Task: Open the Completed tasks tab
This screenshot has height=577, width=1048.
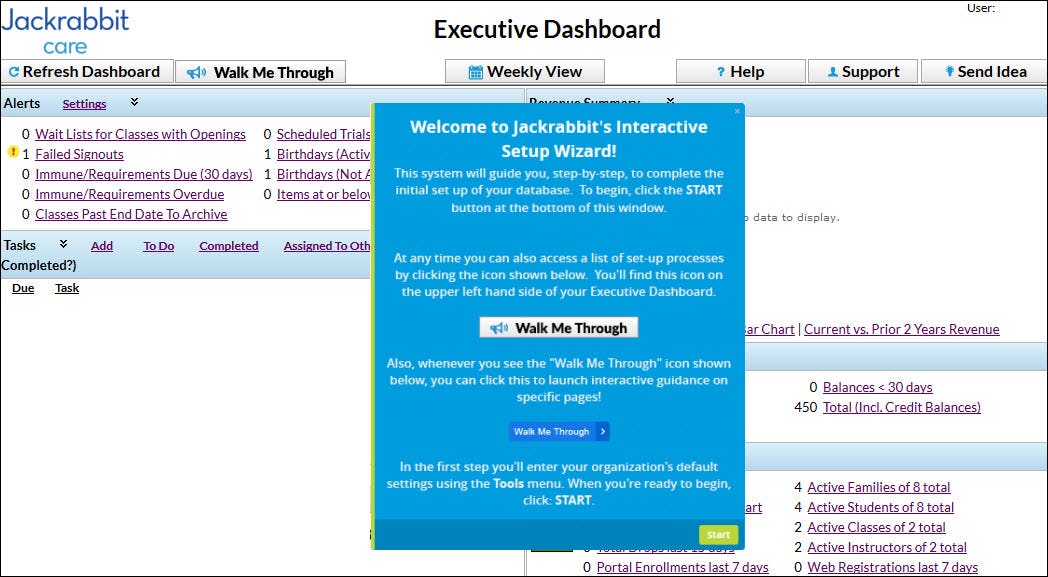Action: [x=228, y=245]
